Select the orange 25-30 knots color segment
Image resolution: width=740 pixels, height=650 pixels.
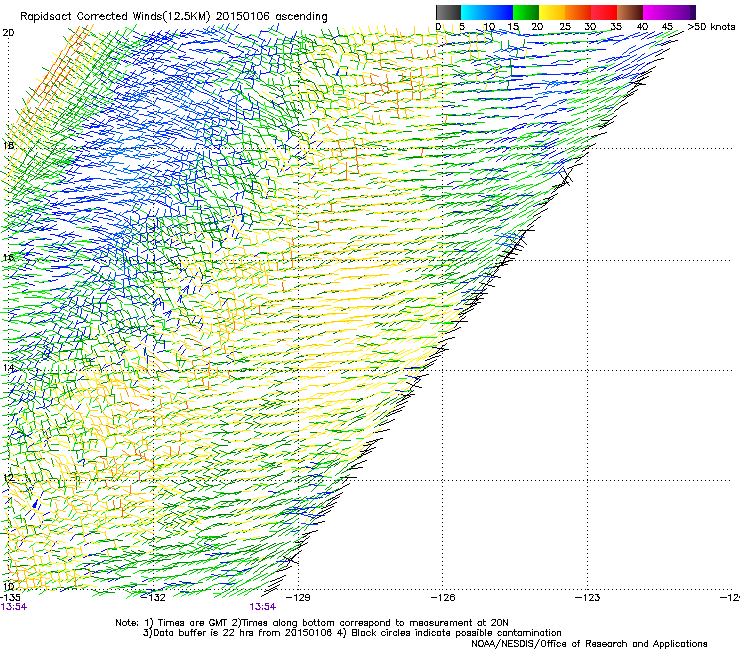click(578, 12)
